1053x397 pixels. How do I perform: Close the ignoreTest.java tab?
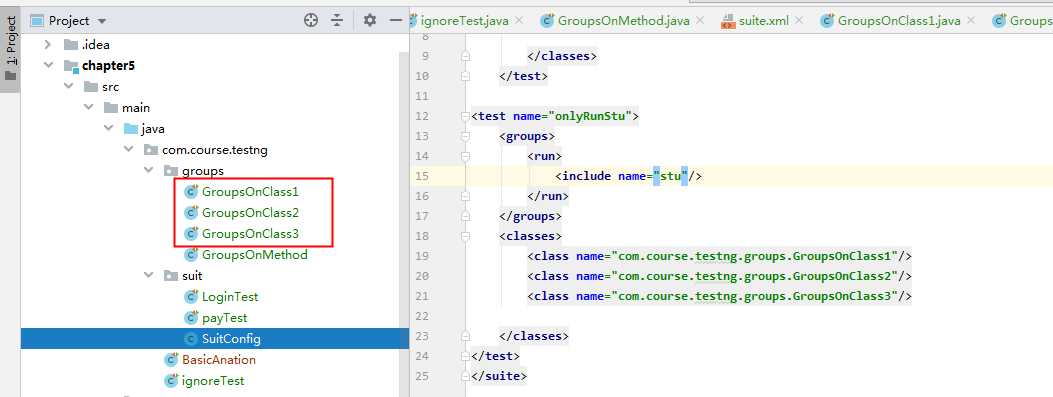pos(518,21)
